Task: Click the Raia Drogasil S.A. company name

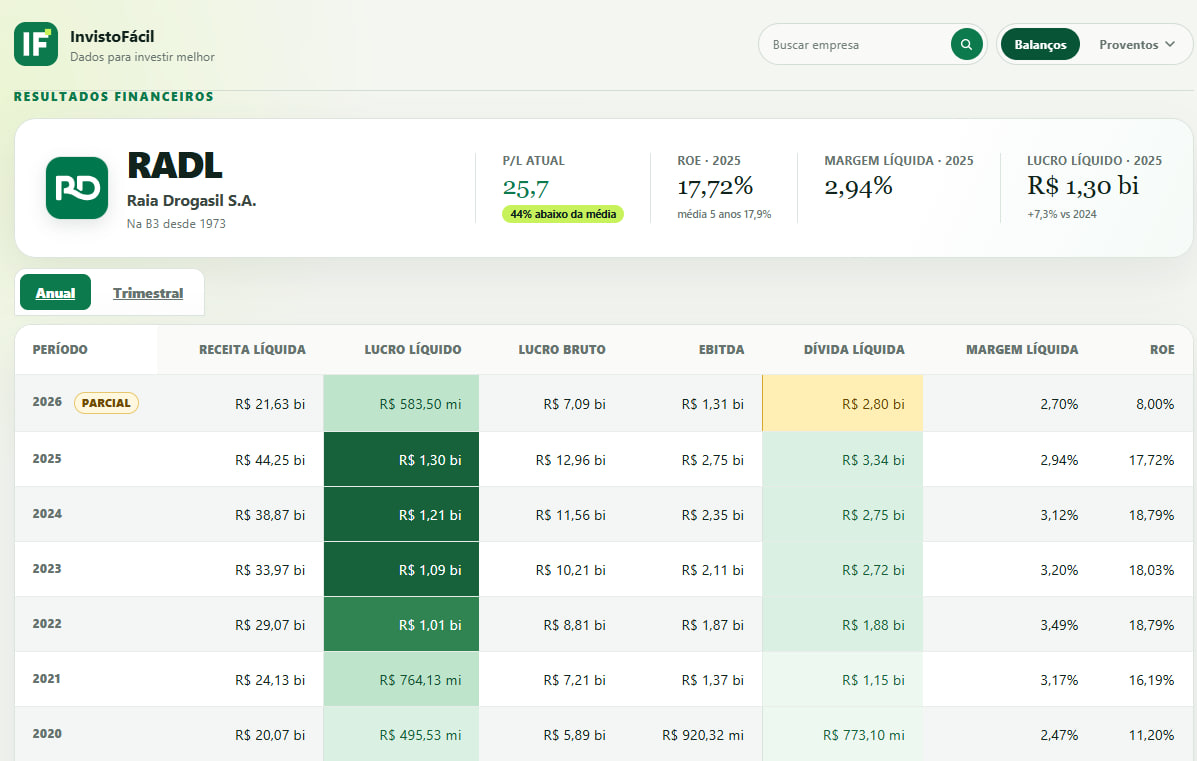Action: [192, 200]
